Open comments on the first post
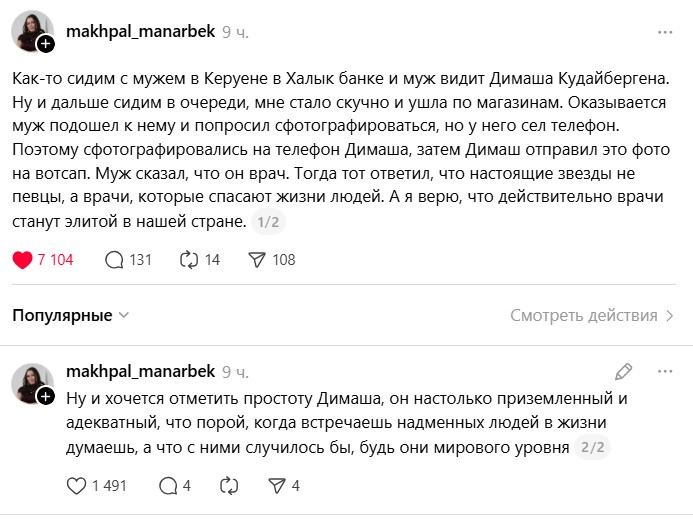693x525 pixels. tap(114, 260)
